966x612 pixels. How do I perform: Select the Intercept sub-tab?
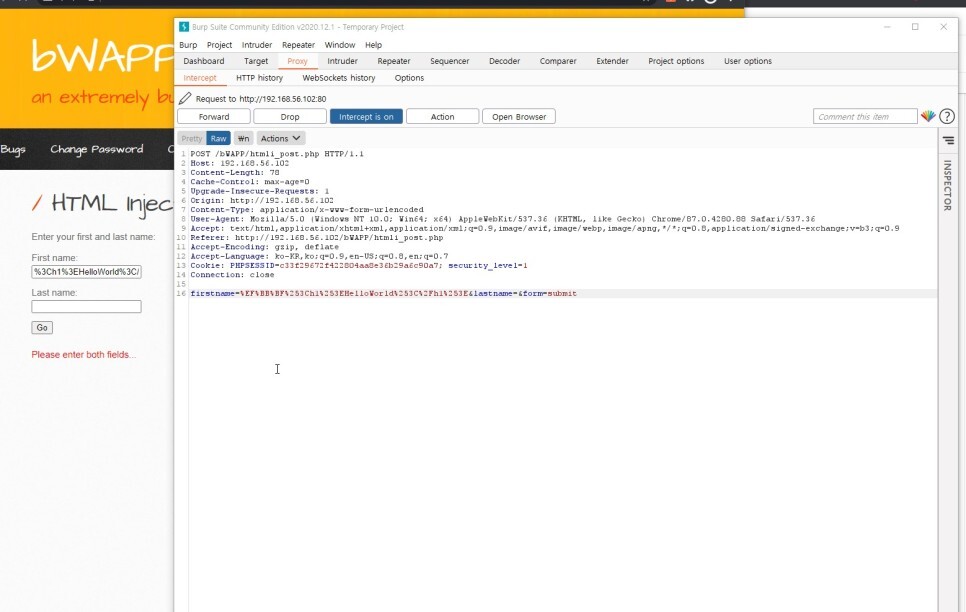coord(200,78)
